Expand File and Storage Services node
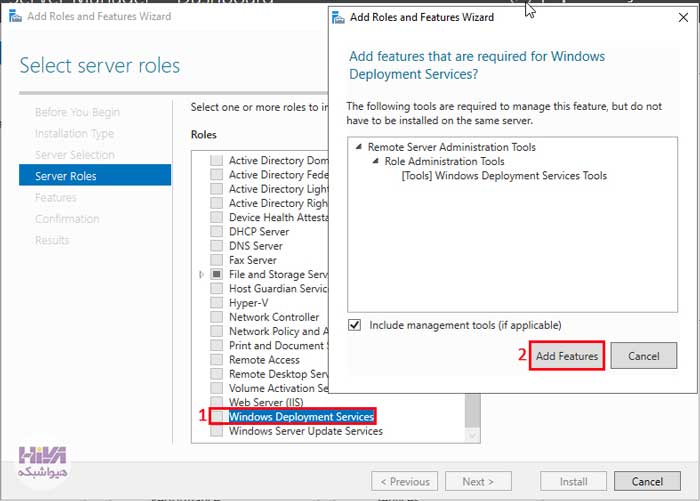The height and width of the screenshot is (501, 700). [x=201, y=274]
